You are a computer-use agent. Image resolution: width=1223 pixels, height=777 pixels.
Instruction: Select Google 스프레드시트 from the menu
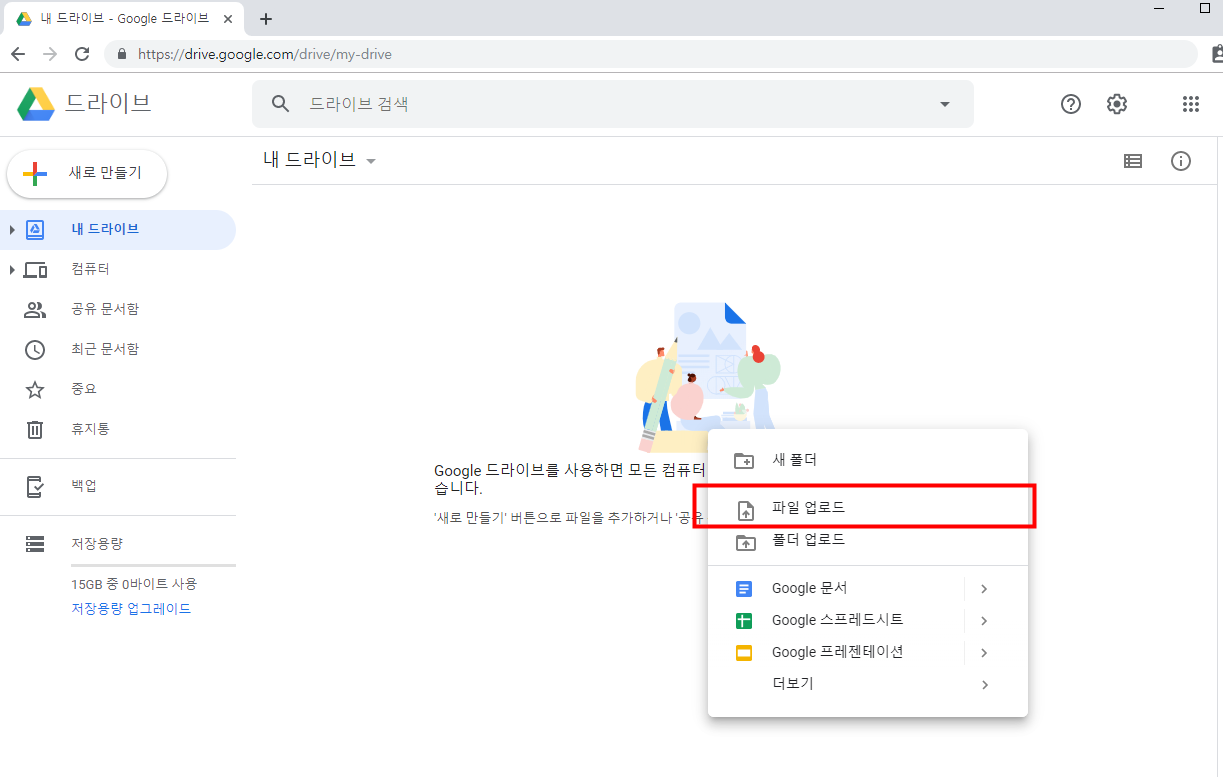pyautogui.click(x=868, y=620)
